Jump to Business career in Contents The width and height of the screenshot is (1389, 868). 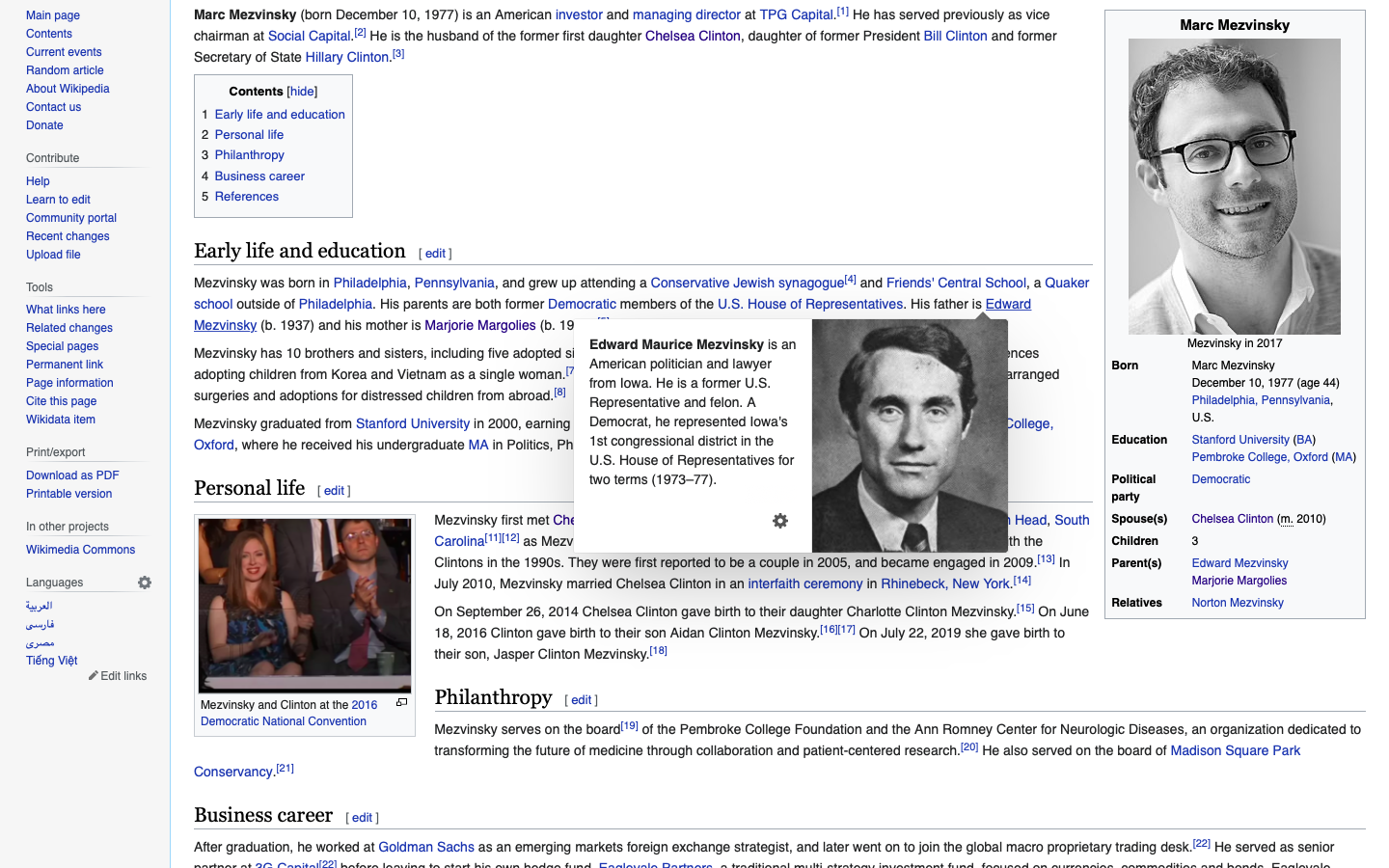coord(259,176)
